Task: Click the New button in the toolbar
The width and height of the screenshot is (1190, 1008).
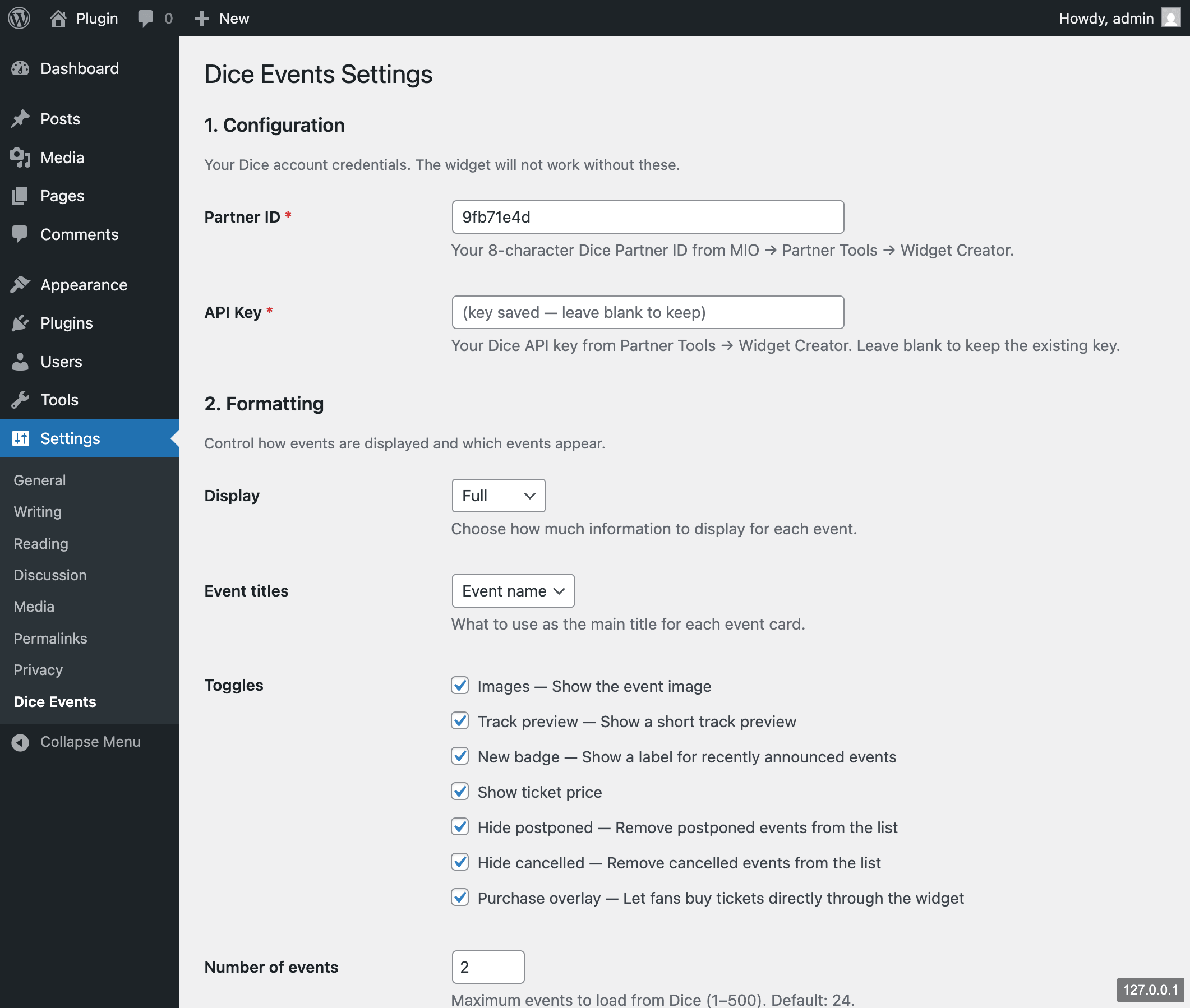Action: click(x=221, y=18)
